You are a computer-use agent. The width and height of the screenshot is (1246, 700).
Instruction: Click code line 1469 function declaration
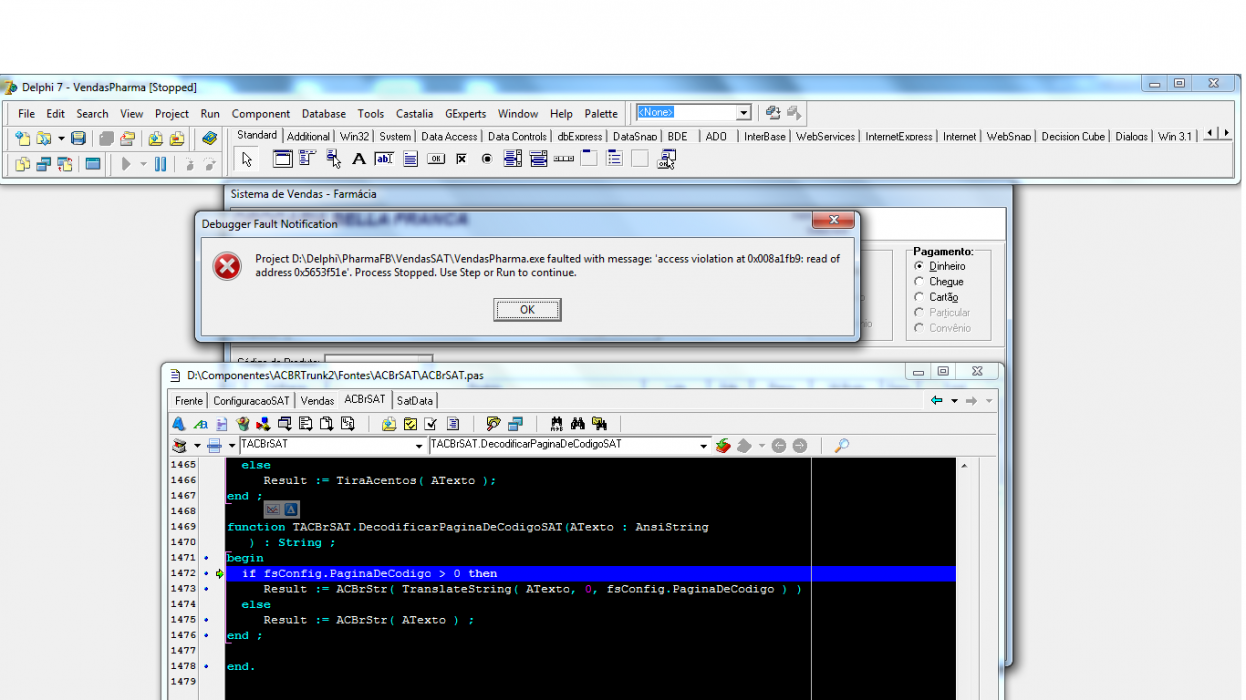point(468,527)
